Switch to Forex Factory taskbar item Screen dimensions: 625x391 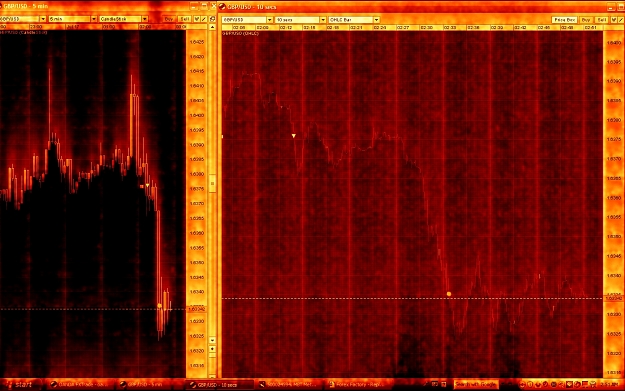pyautogui.click(x=358, y=384)
